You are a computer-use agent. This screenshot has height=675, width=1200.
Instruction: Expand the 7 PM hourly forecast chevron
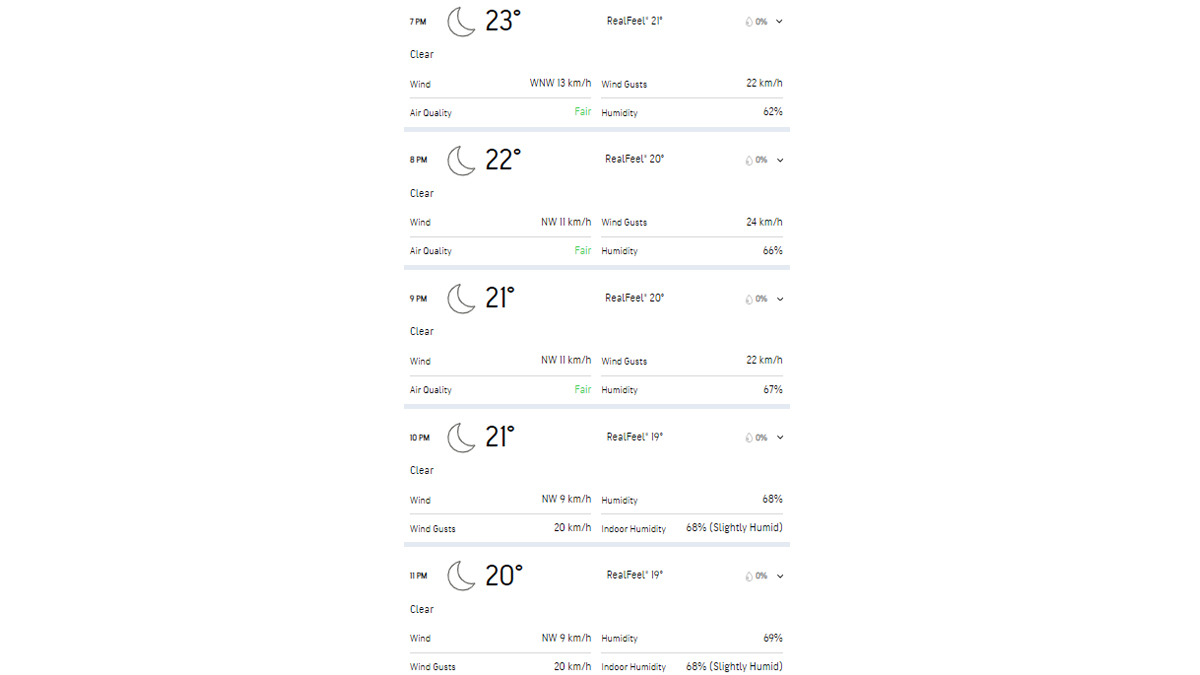[779, 21]
